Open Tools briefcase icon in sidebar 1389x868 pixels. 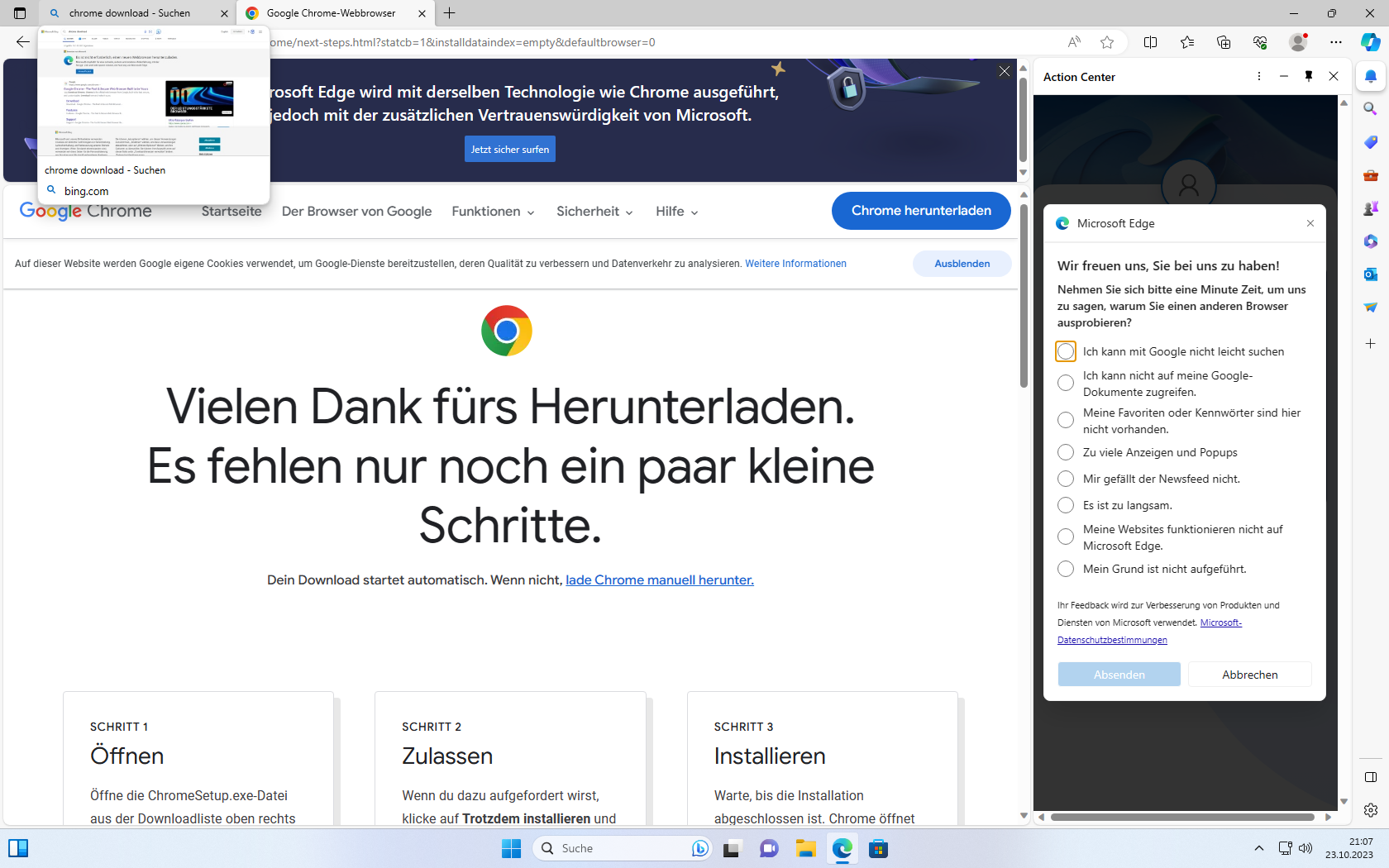(x=1371, y=175)
